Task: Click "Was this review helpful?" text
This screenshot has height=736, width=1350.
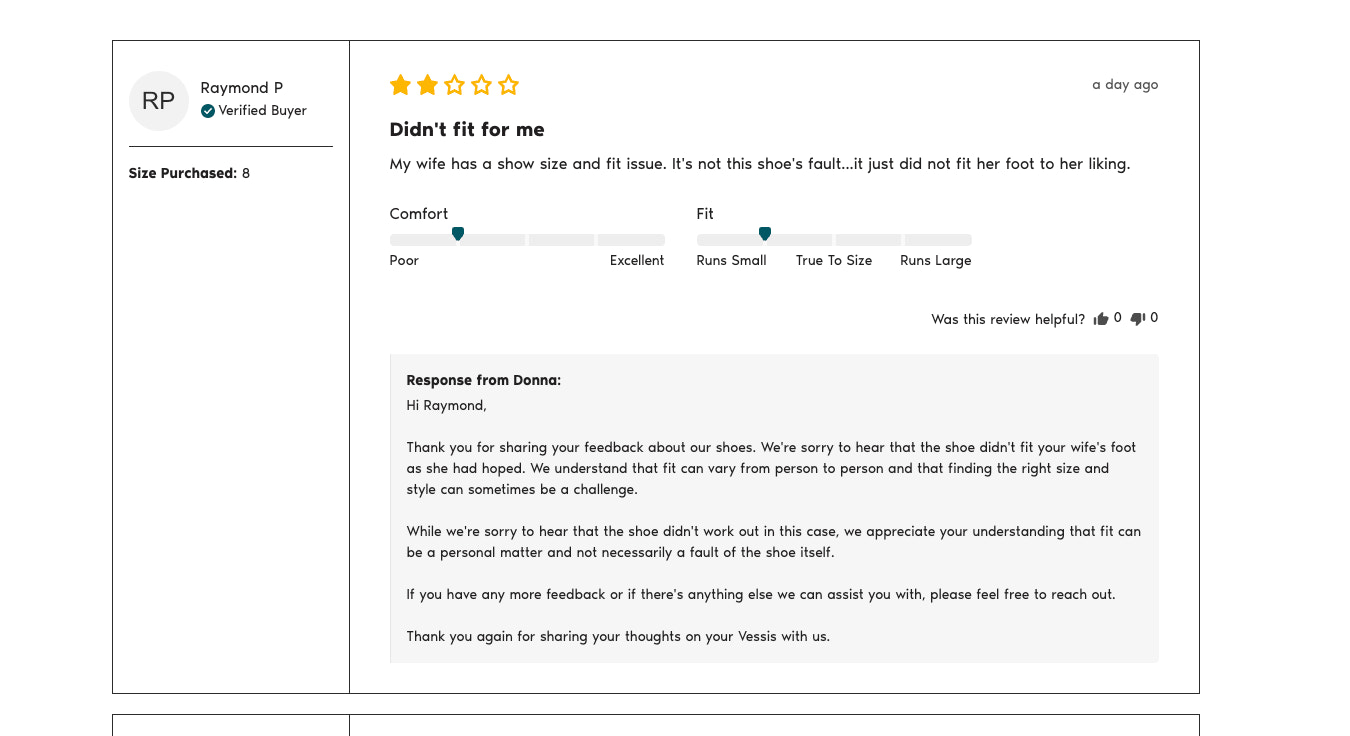Action: pyautogui.click(x=1008, y=320)
